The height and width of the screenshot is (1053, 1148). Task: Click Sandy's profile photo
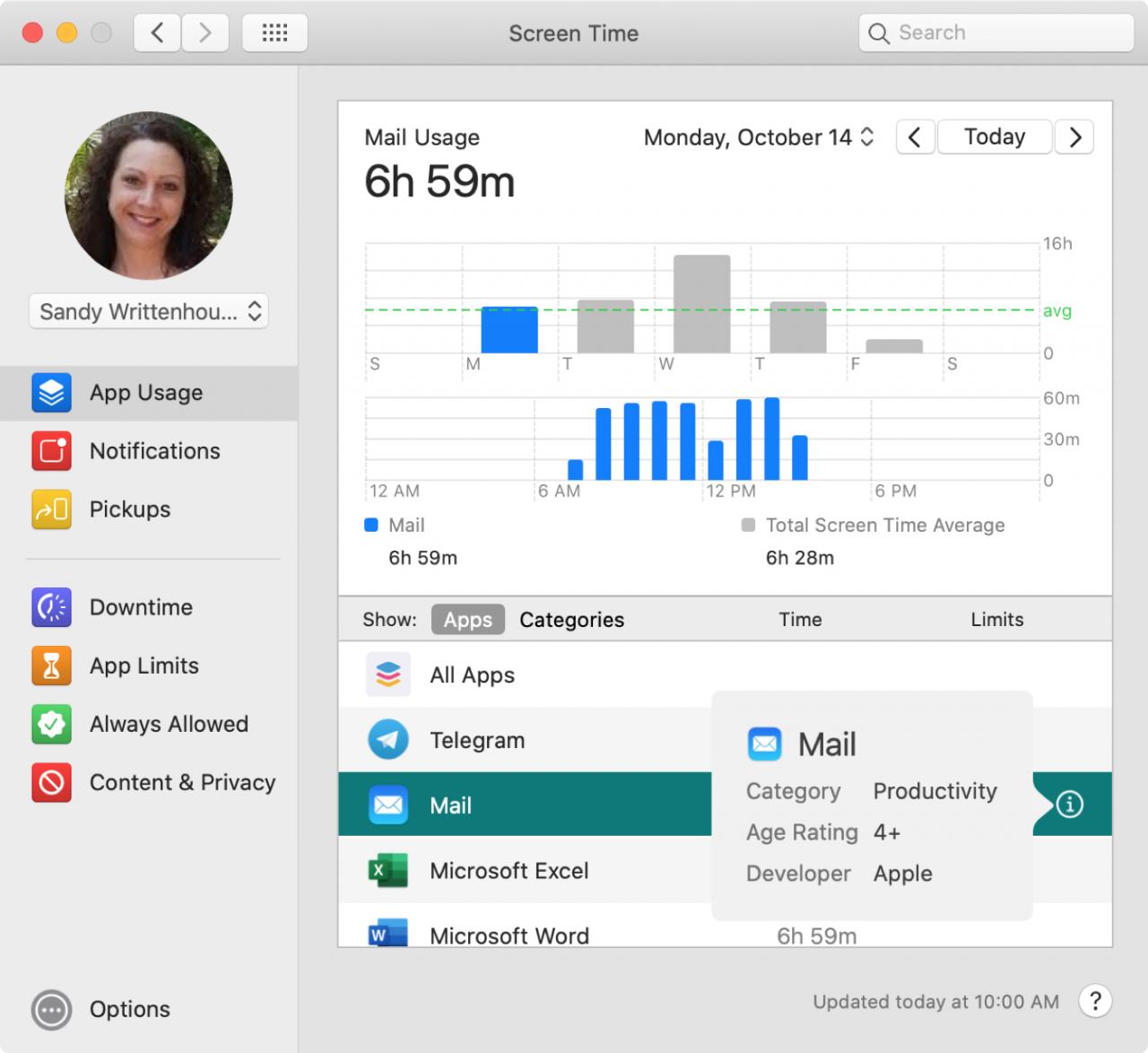149,196
